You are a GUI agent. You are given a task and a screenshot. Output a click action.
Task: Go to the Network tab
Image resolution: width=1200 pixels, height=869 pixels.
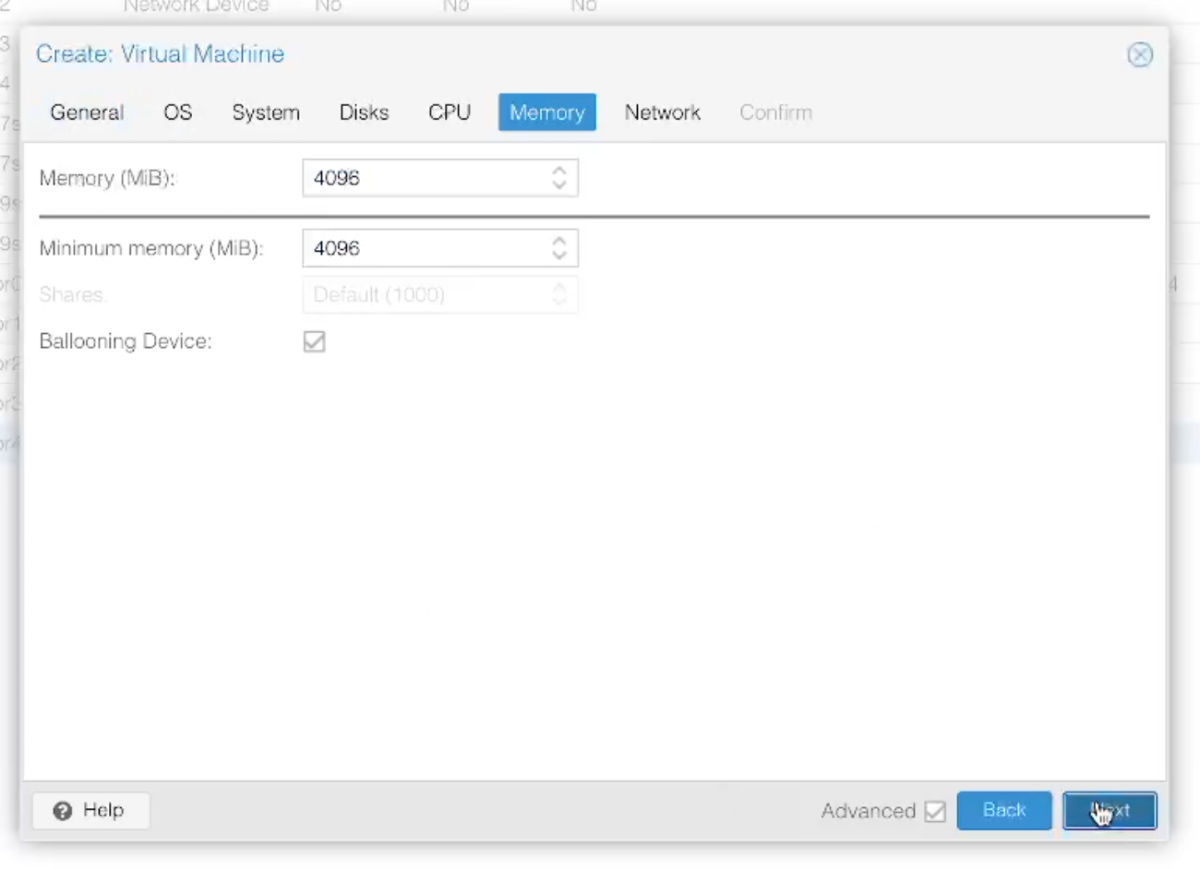(x=662, y=112)
